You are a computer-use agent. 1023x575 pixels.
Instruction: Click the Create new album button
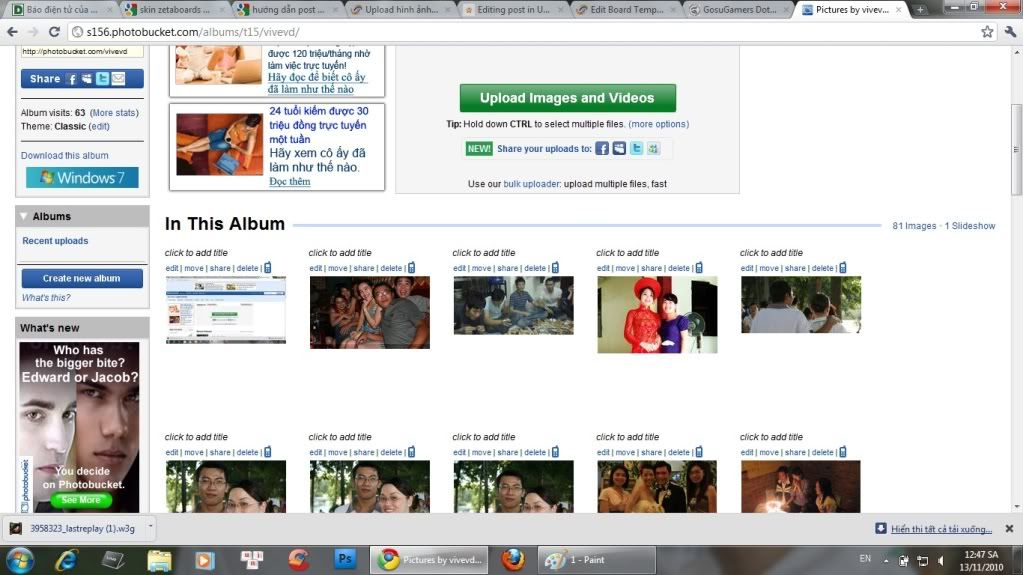coord(82,279)
